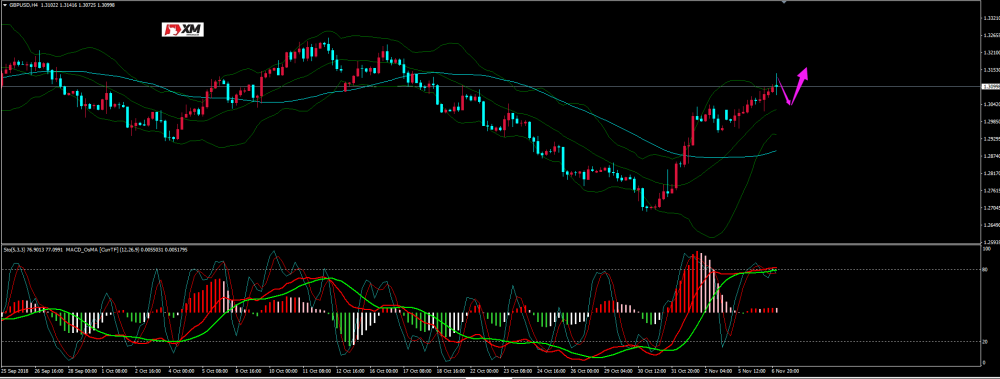Image resolution: width=1000 pixels, height=379 pixels.
Task: Click the 1.31530 price axis label
Action: click(x=991, y=70)
